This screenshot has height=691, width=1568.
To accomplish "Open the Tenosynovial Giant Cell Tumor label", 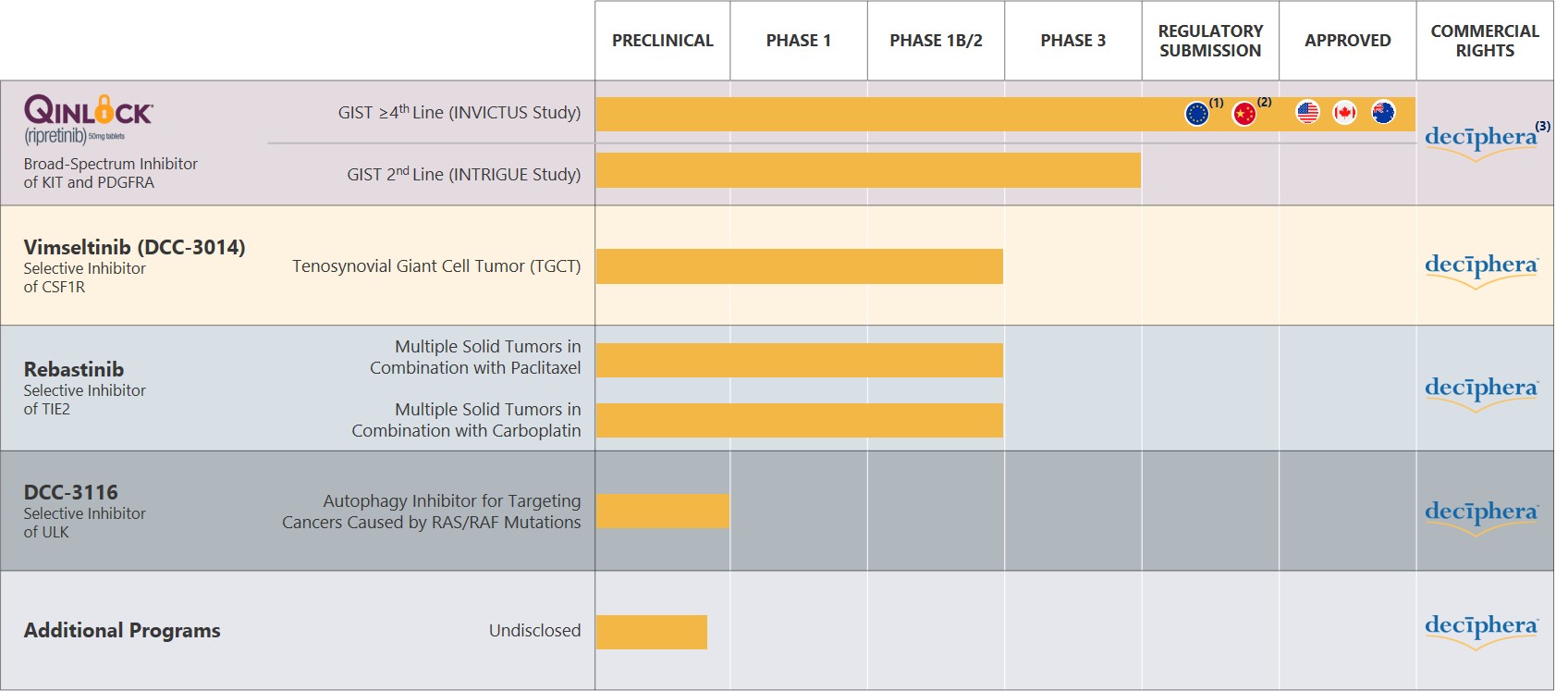I will coord(436,266).
